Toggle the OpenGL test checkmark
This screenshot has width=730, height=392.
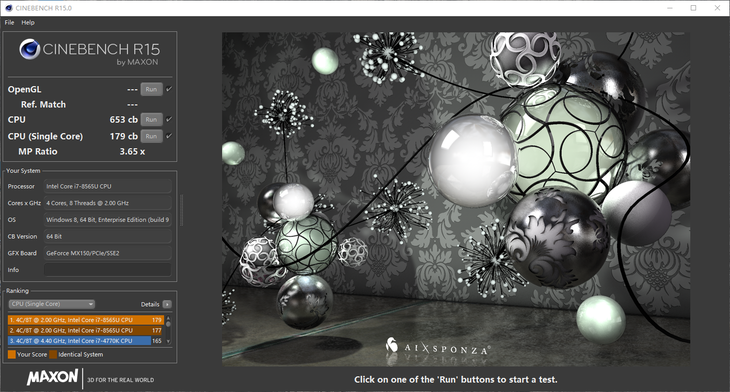click(169, 89)
